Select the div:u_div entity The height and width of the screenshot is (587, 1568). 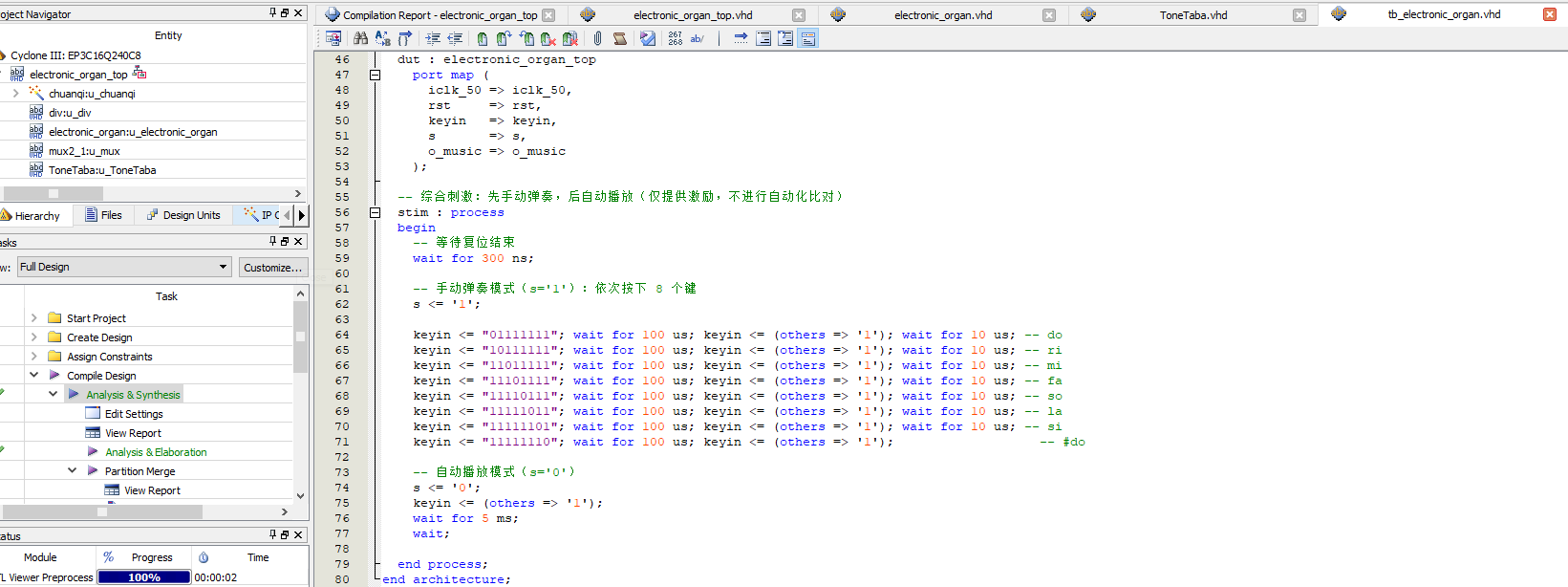(x=69, y=113)
